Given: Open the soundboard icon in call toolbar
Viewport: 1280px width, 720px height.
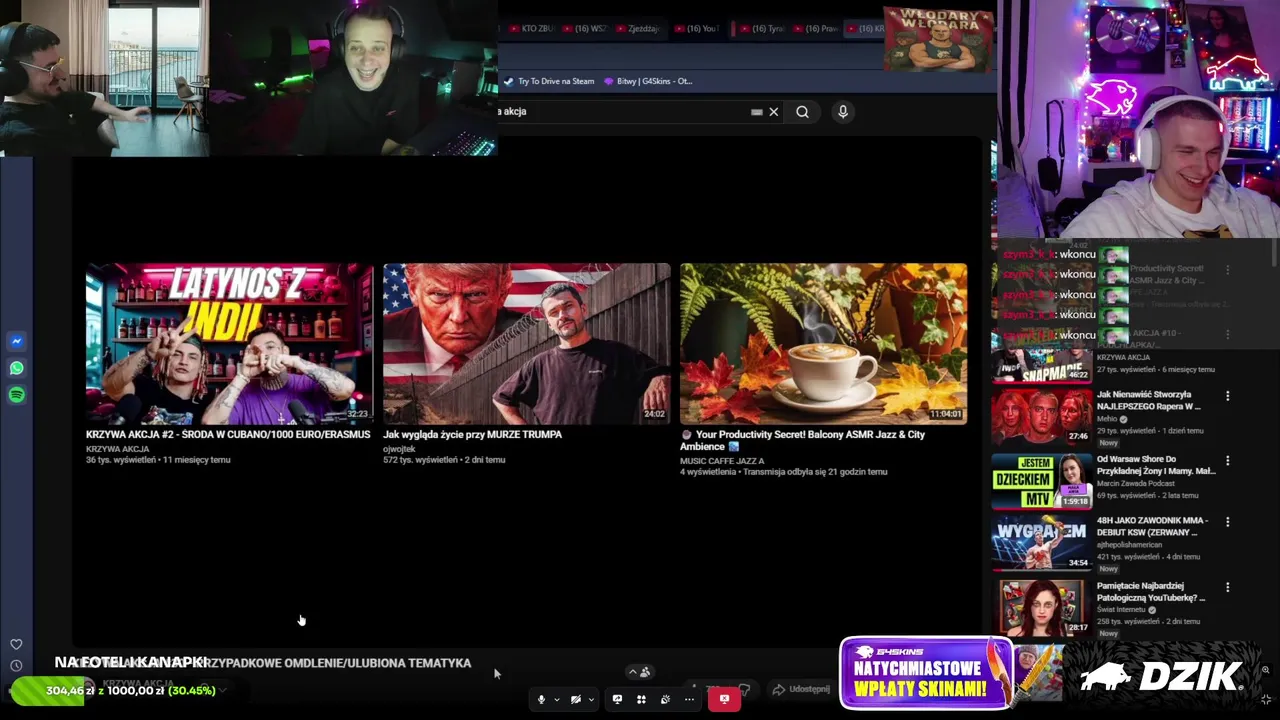Looking at the screenshot, I should [x=665, y=699].
